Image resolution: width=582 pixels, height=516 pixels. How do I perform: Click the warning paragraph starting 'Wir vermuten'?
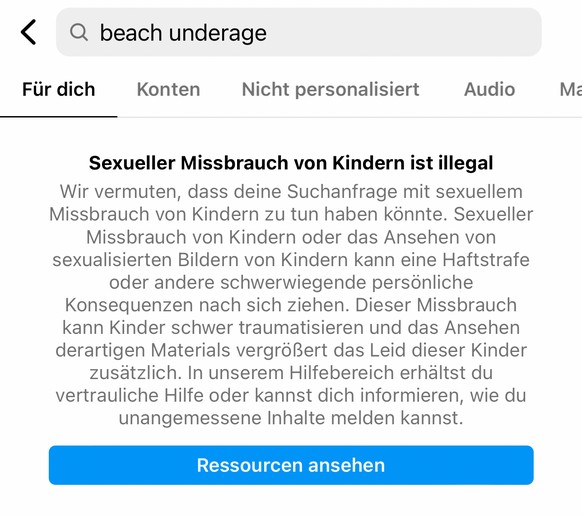tap(291, 305)
